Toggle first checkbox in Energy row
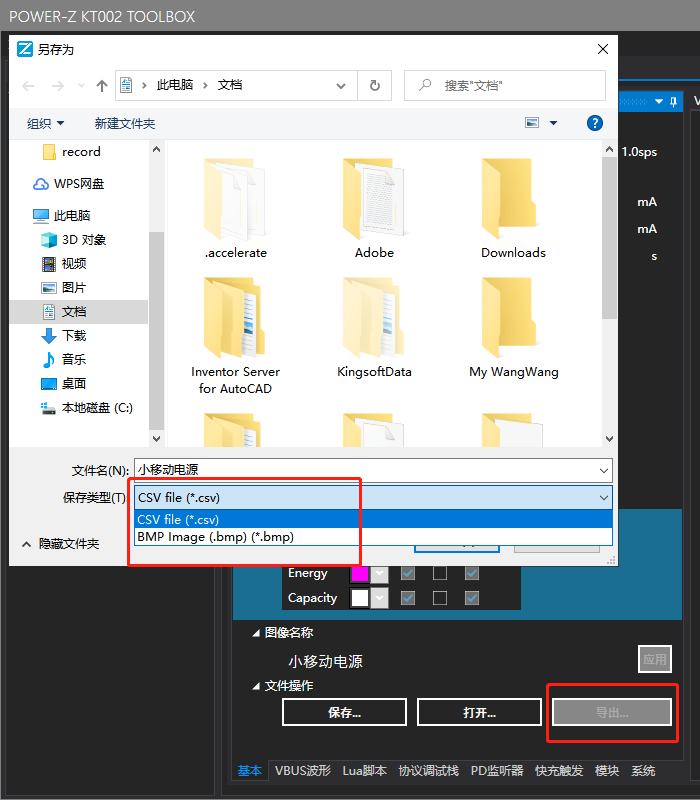The width and height of the screenshot is (700, 800). [408, 573]
